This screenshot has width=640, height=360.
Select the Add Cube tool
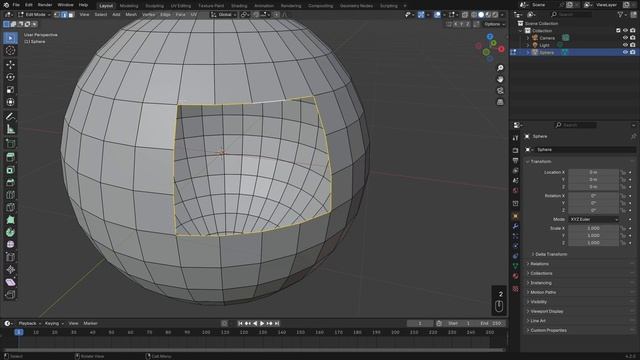10,143
